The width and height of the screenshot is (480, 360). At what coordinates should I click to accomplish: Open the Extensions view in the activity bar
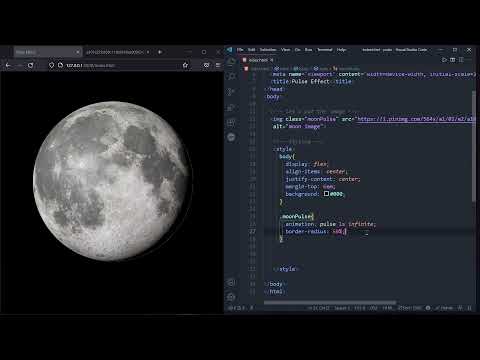coord(231,123)
